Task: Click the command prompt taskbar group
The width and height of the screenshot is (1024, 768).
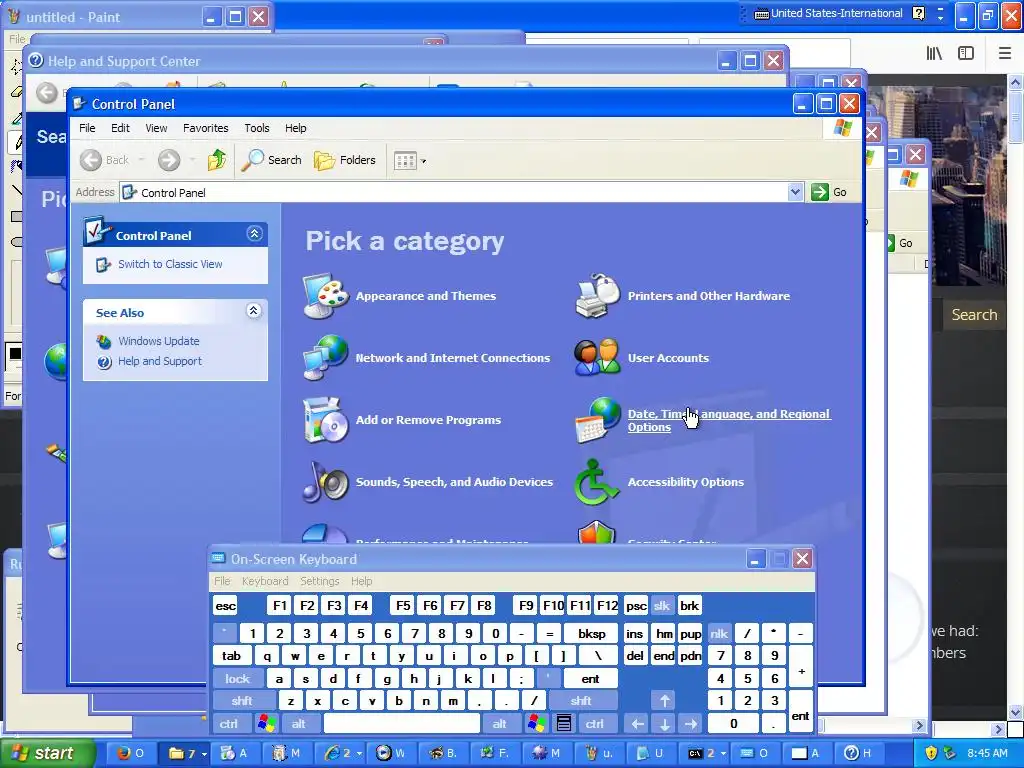Action: 705,753
